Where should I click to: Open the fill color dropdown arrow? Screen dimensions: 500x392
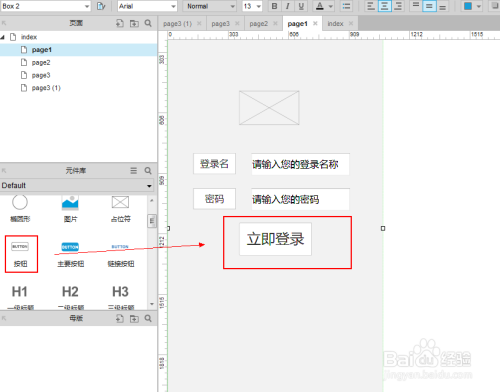coord(479,6)
